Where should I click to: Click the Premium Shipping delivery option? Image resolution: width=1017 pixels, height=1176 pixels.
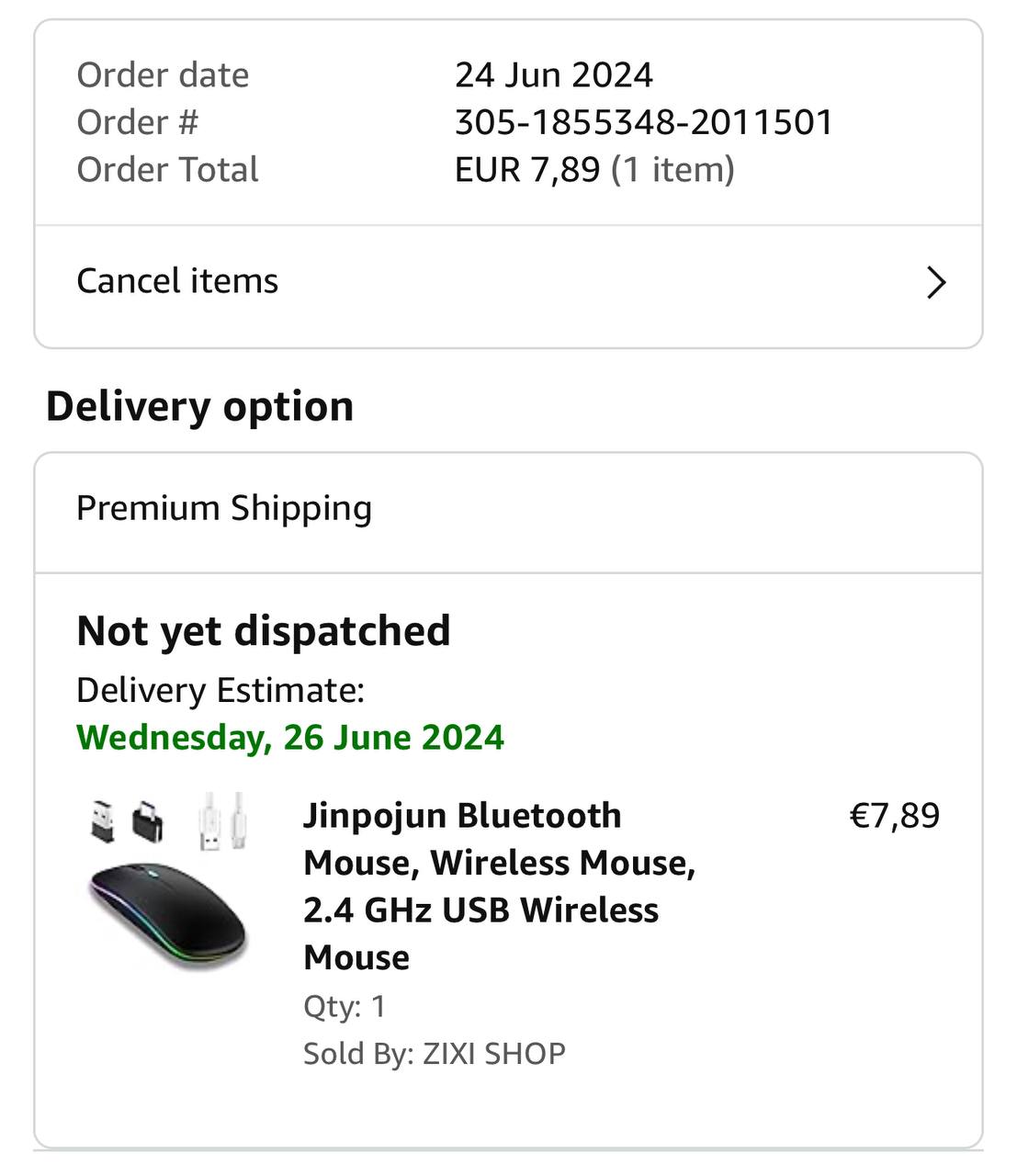coord(223,508)
